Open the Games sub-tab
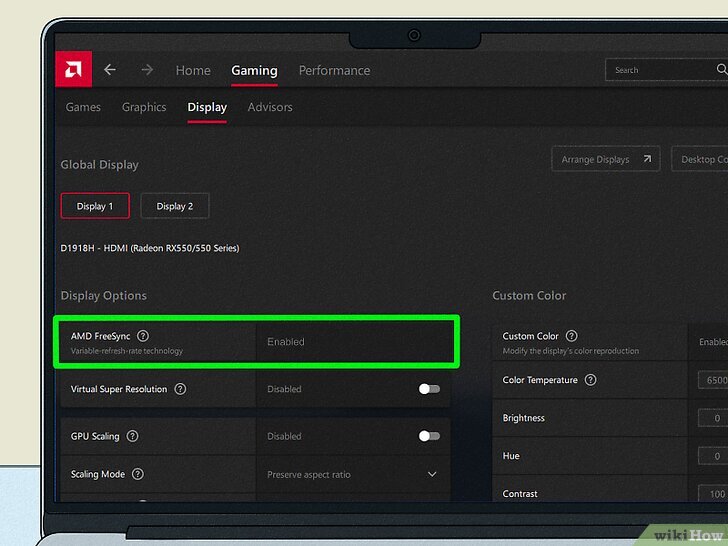Viewport: 728px width, 546px height. pos(83,107)
